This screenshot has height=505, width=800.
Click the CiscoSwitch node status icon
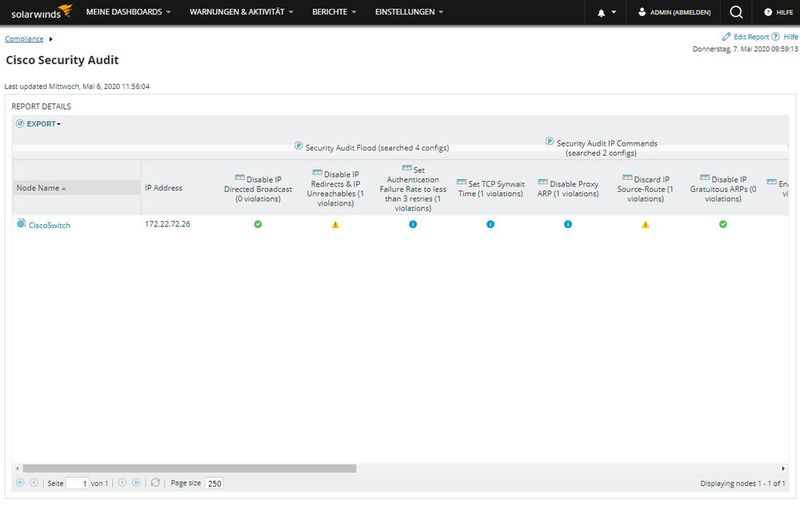[x=21, y=223]
